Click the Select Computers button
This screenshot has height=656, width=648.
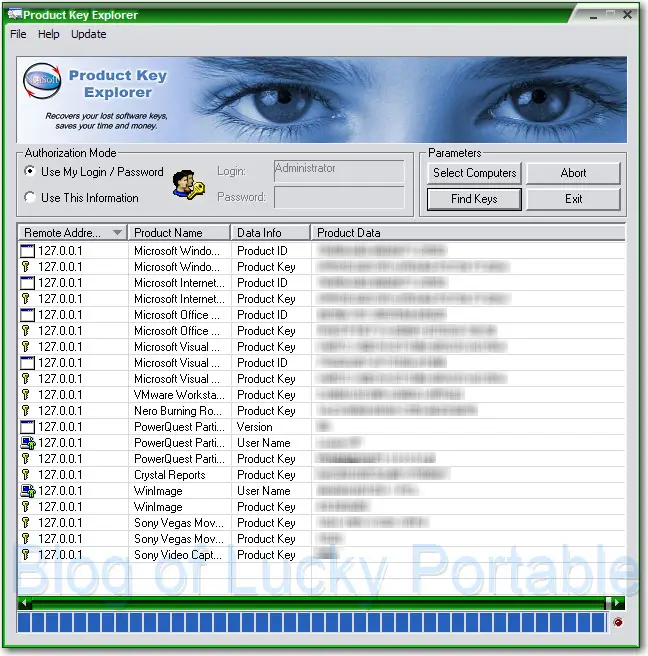click(x=474, y=173)
